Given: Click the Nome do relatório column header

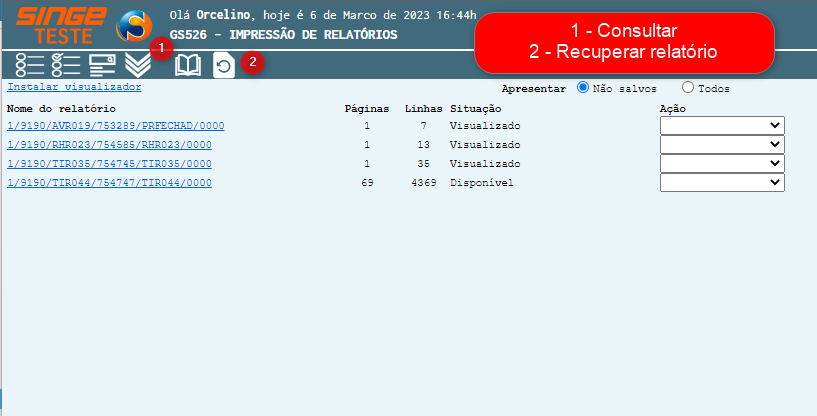Looking at the screenshot, I should tap(62, 108).
